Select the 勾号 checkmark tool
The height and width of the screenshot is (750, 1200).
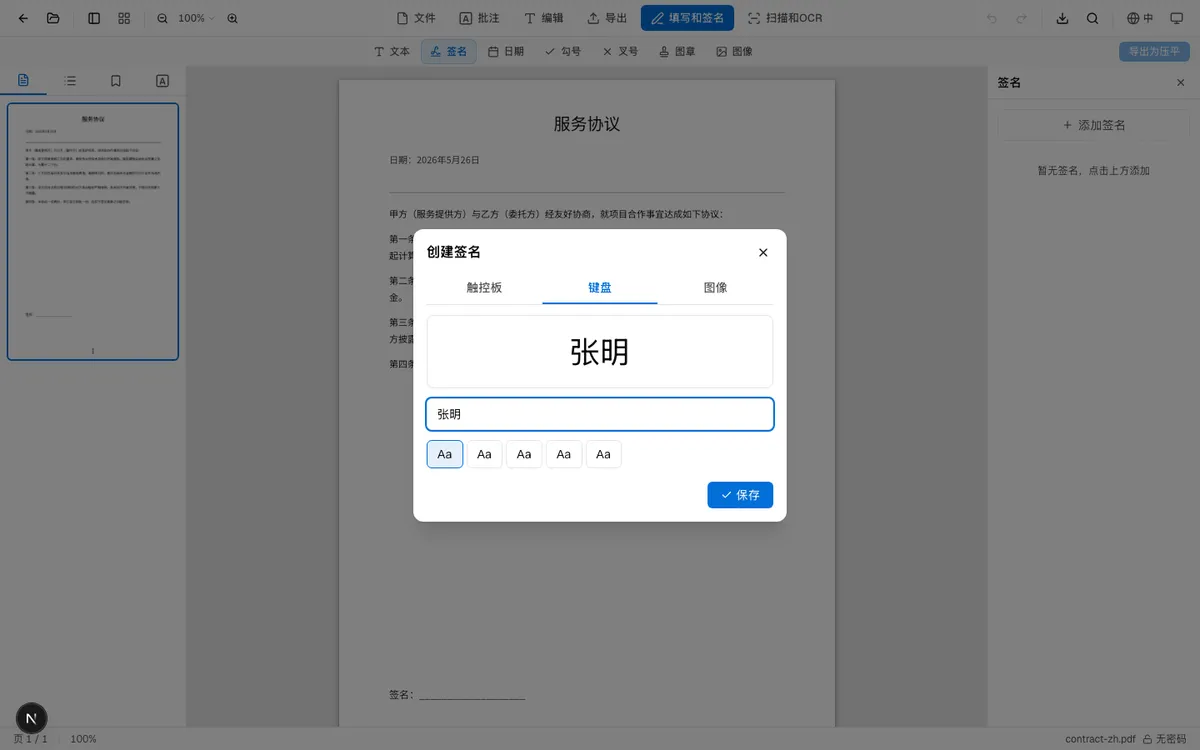[x=563, y=51]
